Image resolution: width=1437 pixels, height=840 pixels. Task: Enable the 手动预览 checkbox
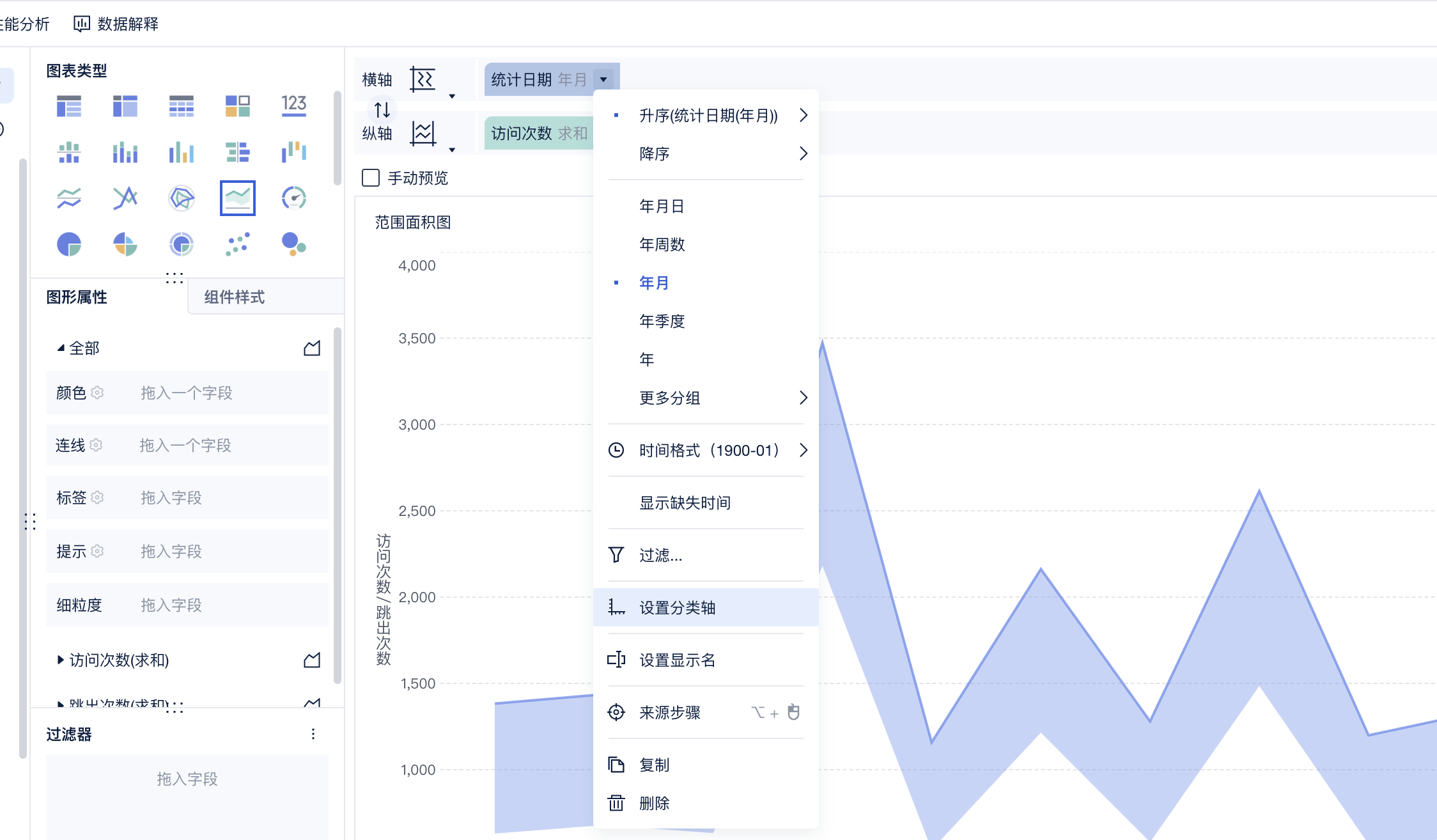[x=371, y=178]
